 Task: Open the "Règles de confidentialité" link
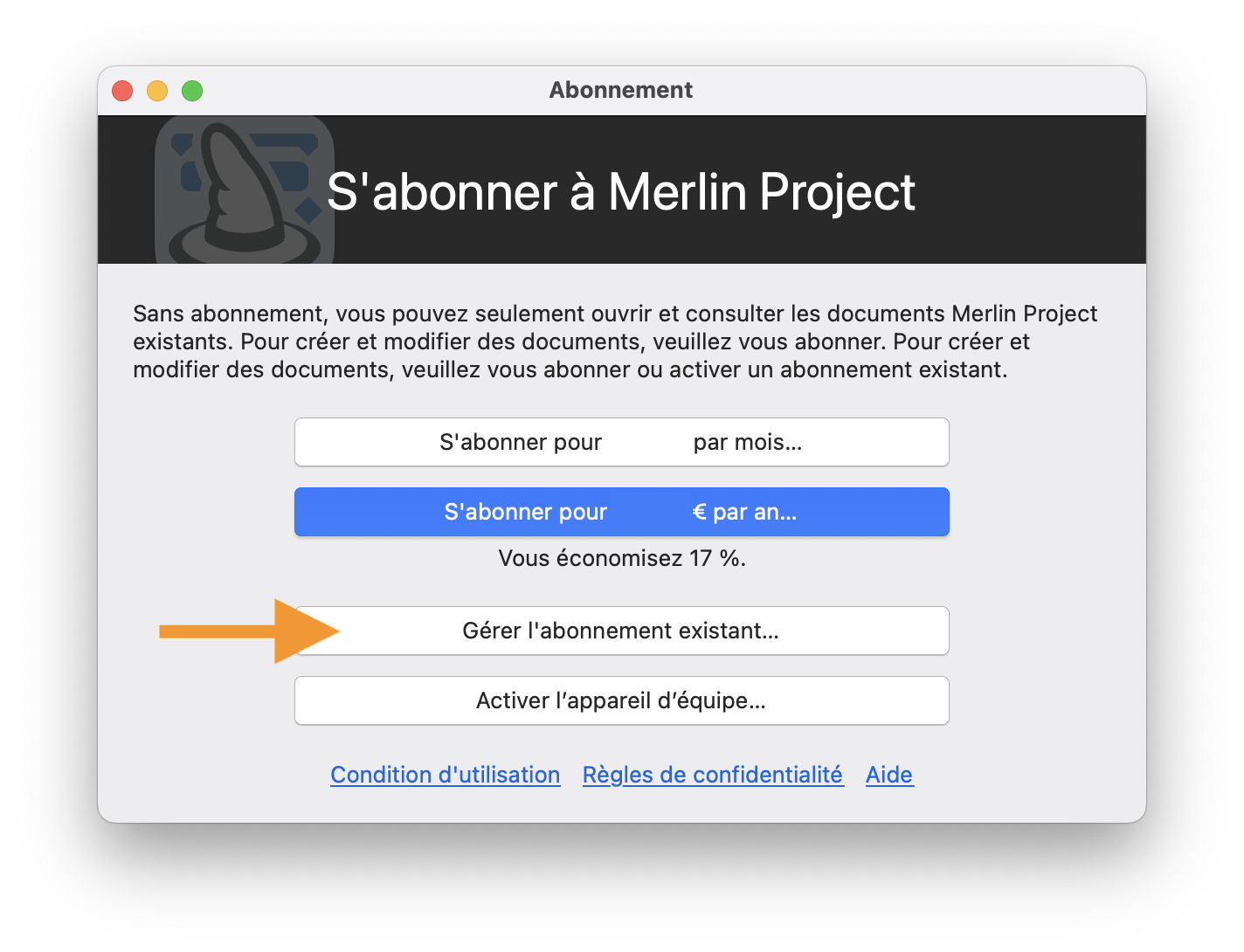pyautogui.click(x=713, y=775)
